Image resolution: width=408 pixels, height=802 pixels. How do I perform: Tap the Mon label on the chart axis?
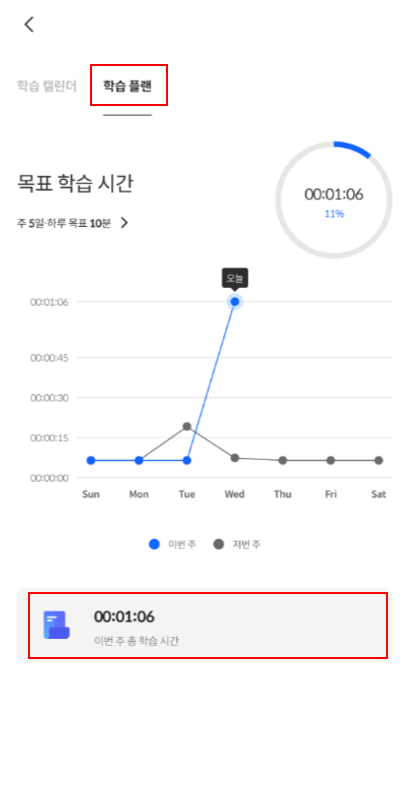coord(139,495)
